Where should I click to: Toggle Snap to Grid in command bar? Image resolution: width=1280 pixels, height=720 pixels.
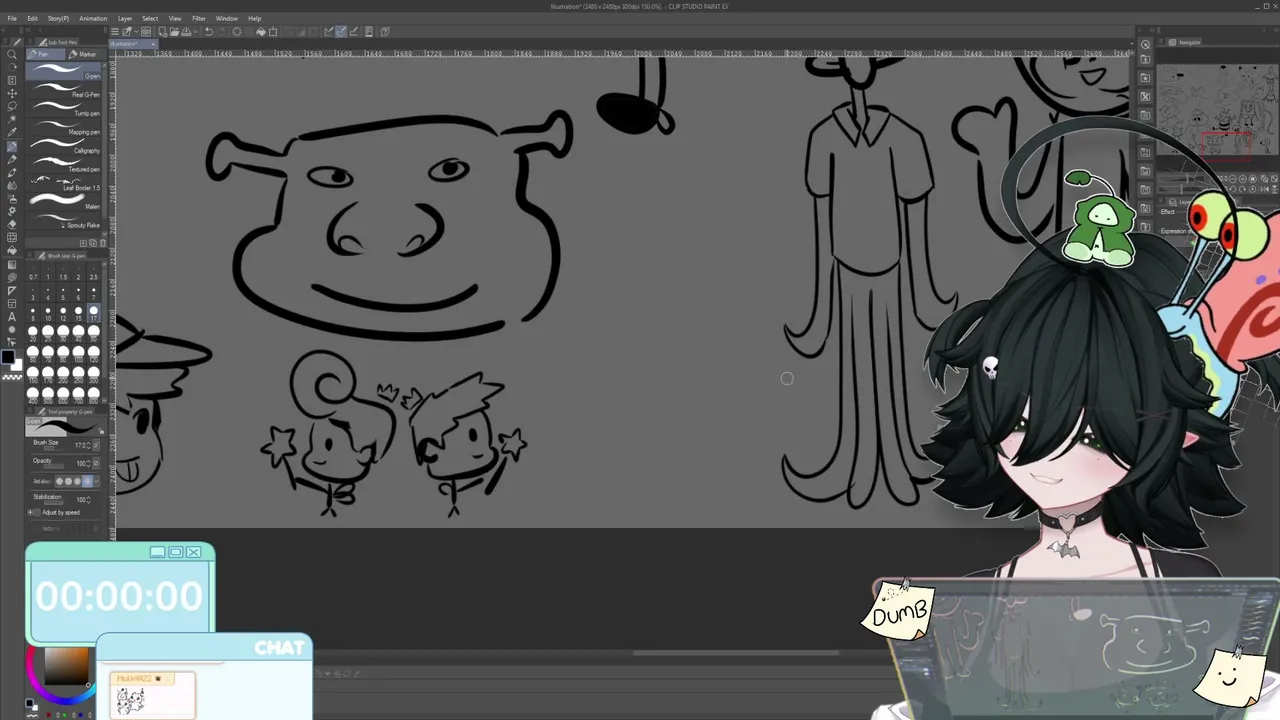[x=353, y=32]
